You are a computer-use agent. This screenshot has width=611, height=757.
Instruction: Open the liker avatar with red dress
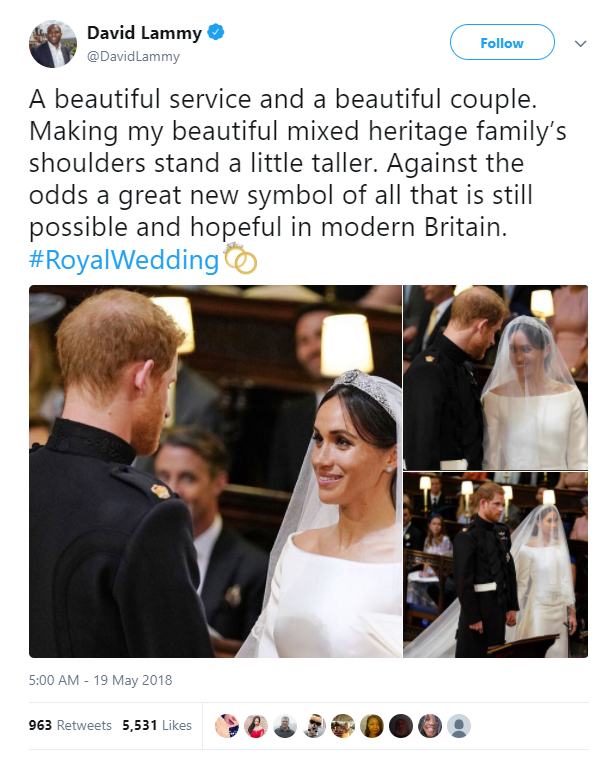pyautogui.click(x=256, y=726)
